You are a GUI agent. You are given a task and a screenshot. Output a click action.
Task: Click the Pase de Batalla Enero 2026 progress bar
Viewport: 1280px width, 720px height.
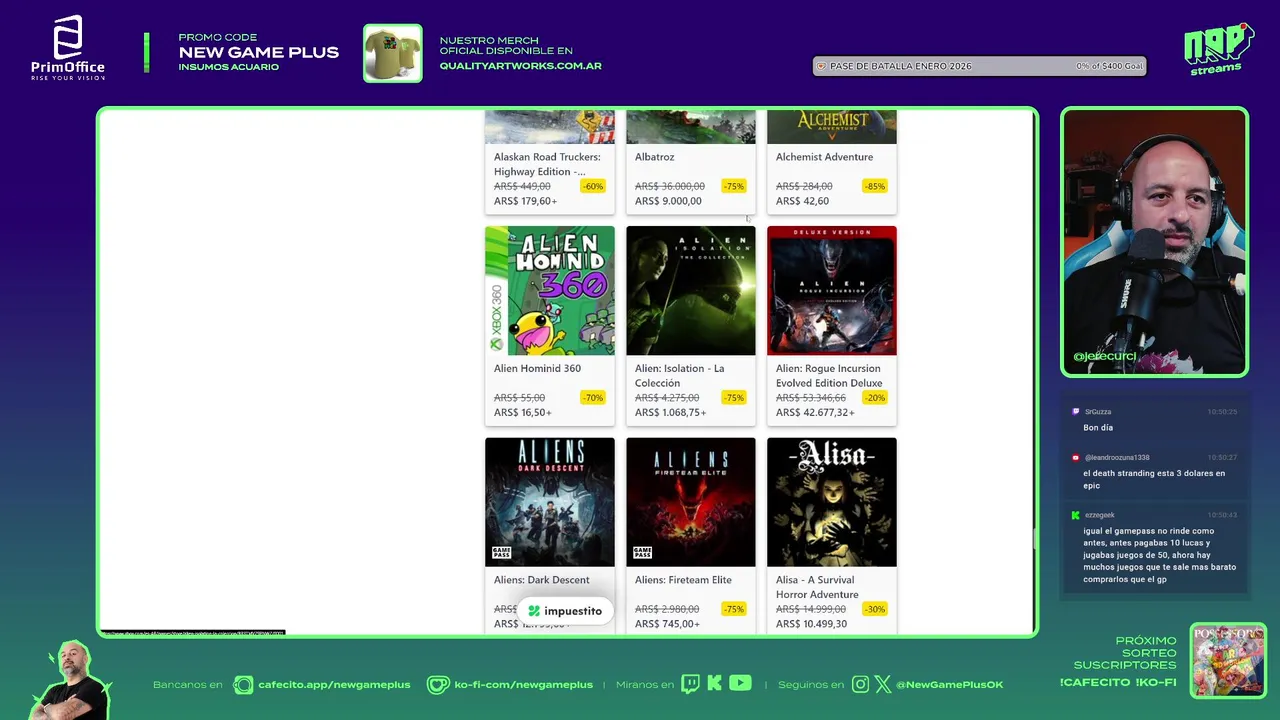979,66
